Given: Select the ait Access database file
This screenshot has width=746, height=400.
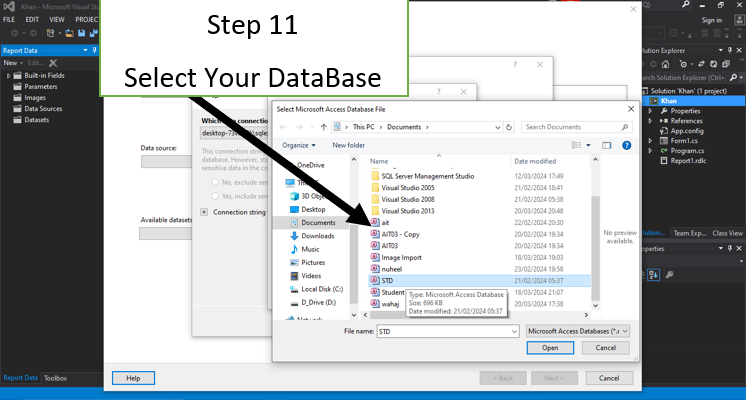Looking at the screenshot, I should click(385, 223).
